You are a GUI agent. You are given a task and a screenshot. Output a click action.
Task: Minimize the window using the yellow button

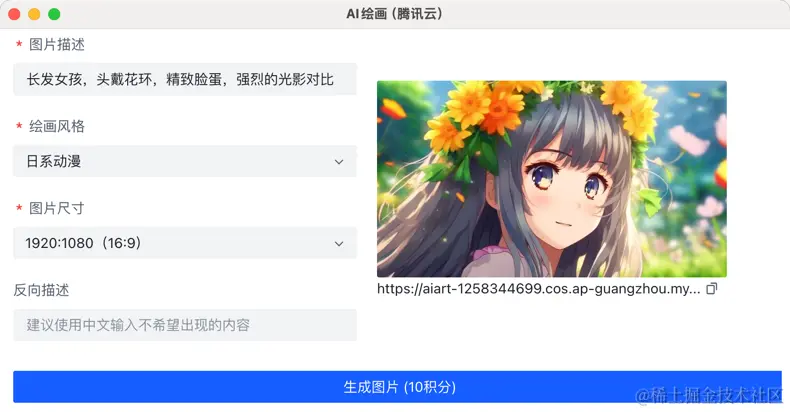(34, 14)
